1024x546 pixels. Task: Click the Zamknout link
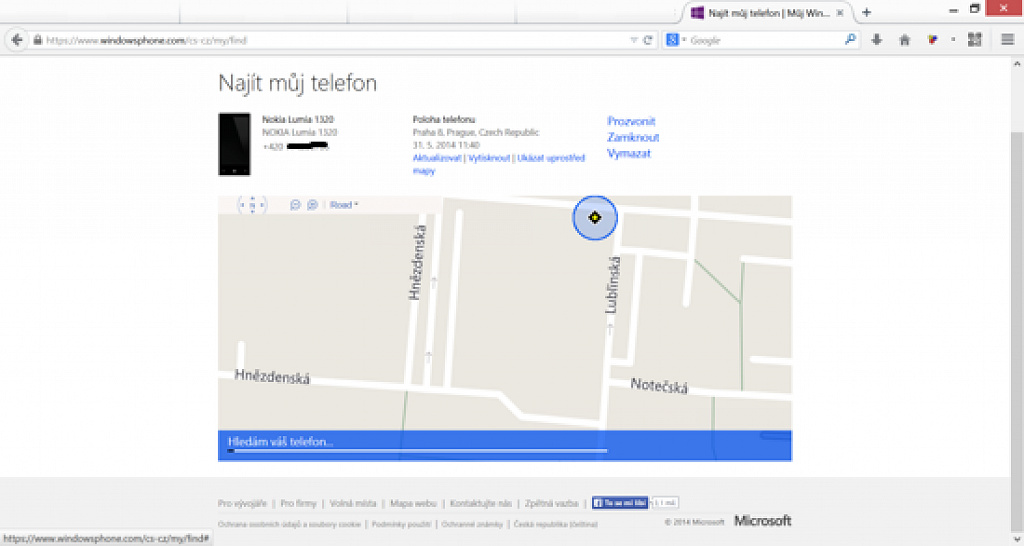click(x=633, y=137)
